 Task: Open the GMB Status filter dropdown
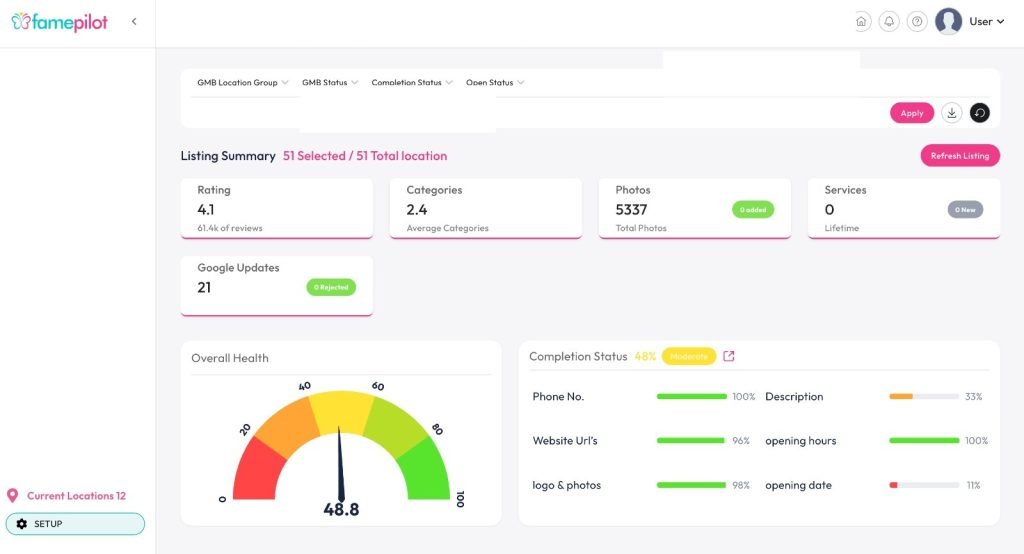[x=330, y=82]
